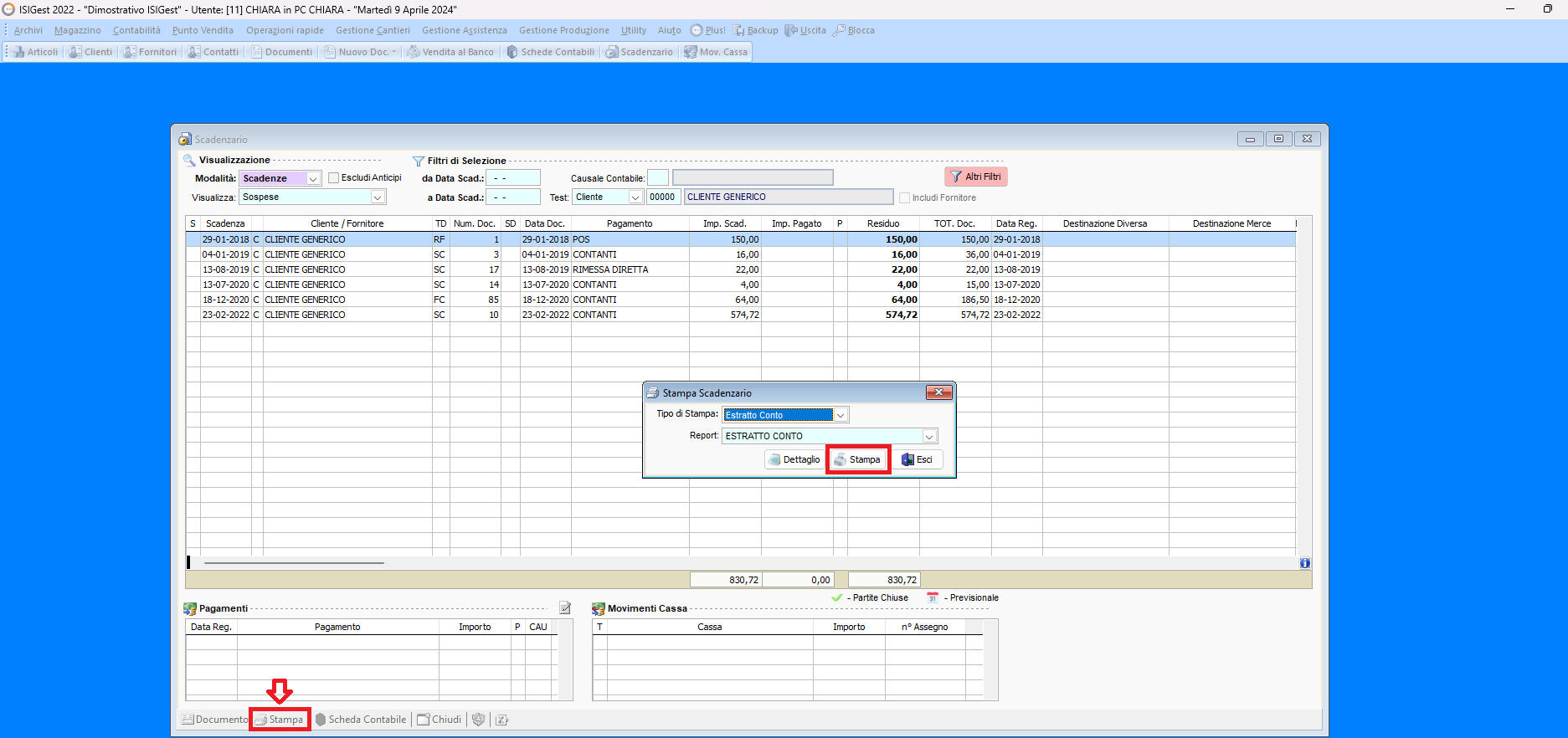Click the da Data Scad. date field
The width and height of the screenshot is (1568, 738).
513,178
